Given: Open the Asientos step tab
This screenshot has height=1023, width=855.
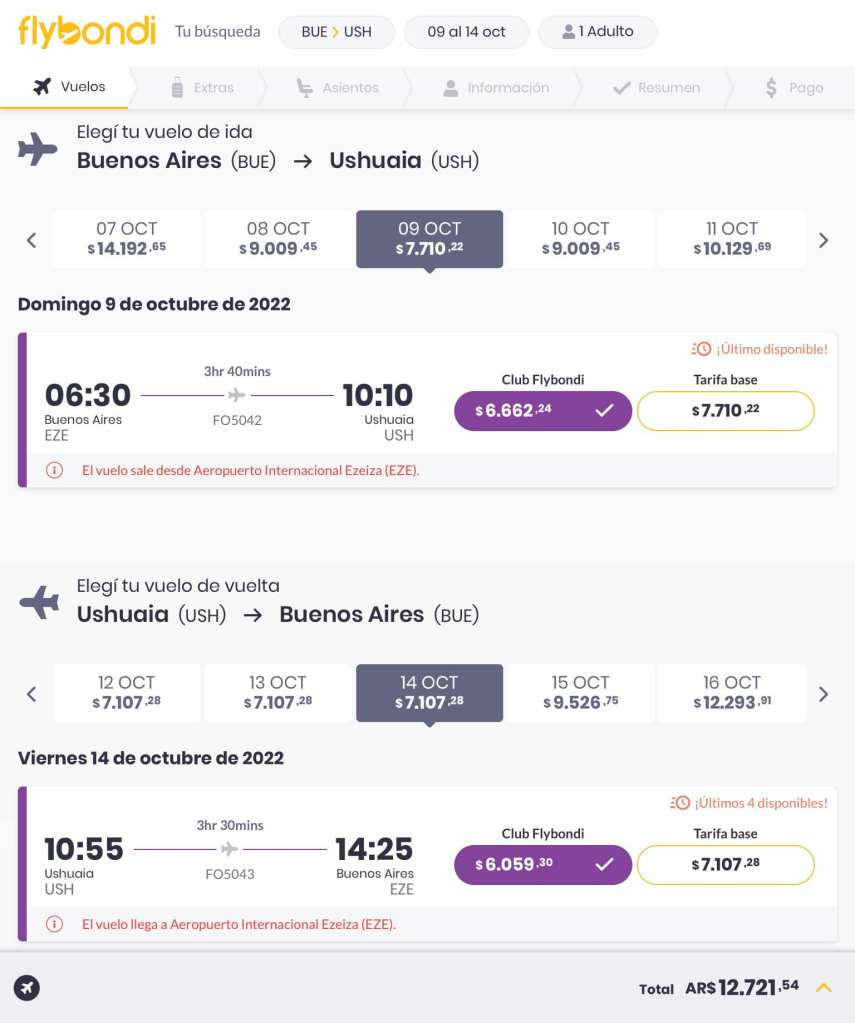Looking at the screenshot, I should tap(338, 88).
